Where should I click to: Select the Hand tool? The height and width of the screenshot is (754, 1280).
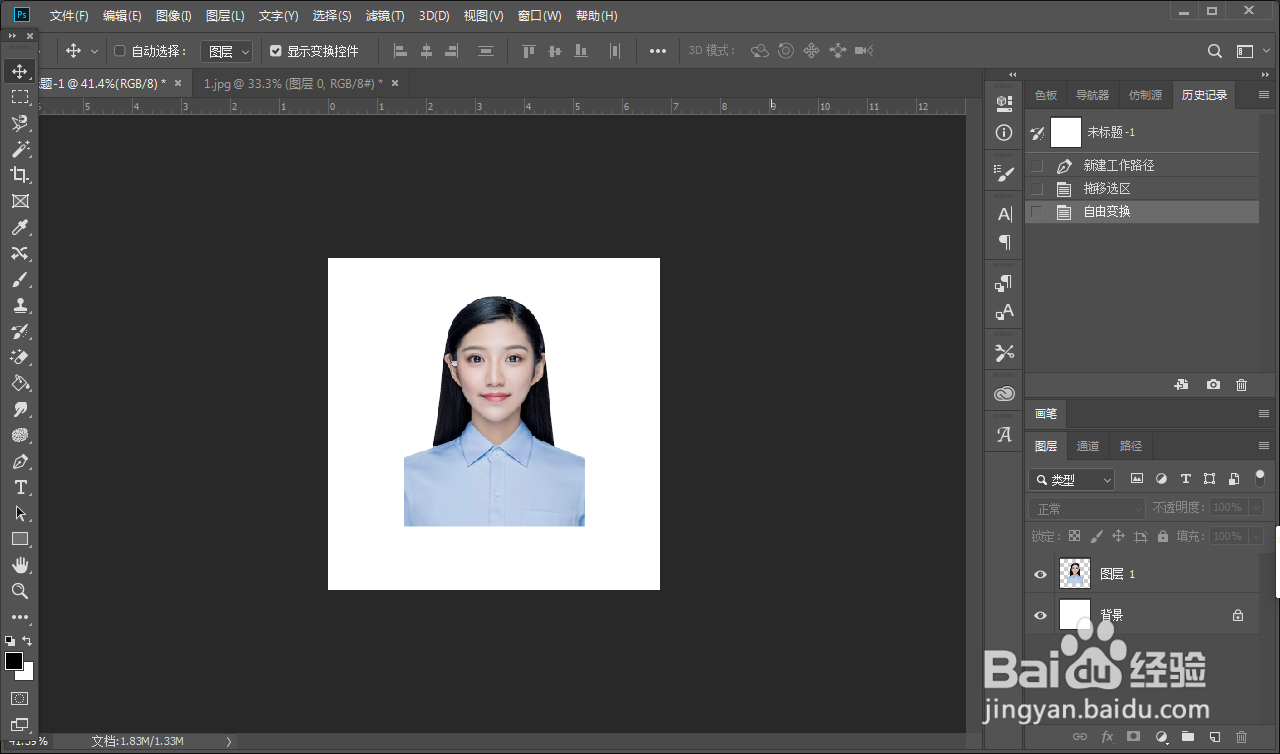(20, 565)
